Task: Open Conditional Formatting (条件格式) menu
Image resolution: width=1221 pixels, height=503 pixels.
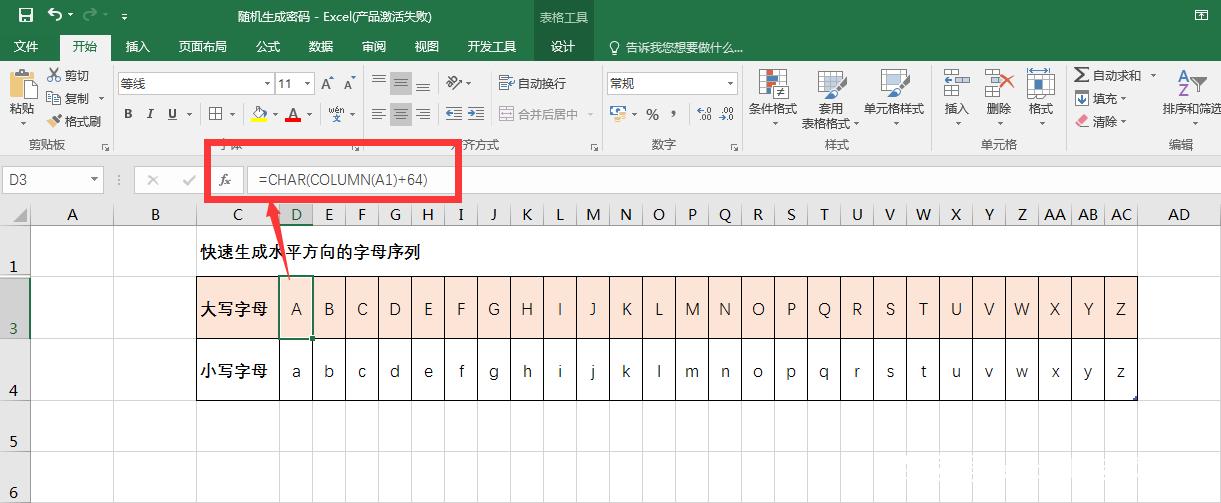Action: [773, 97]
